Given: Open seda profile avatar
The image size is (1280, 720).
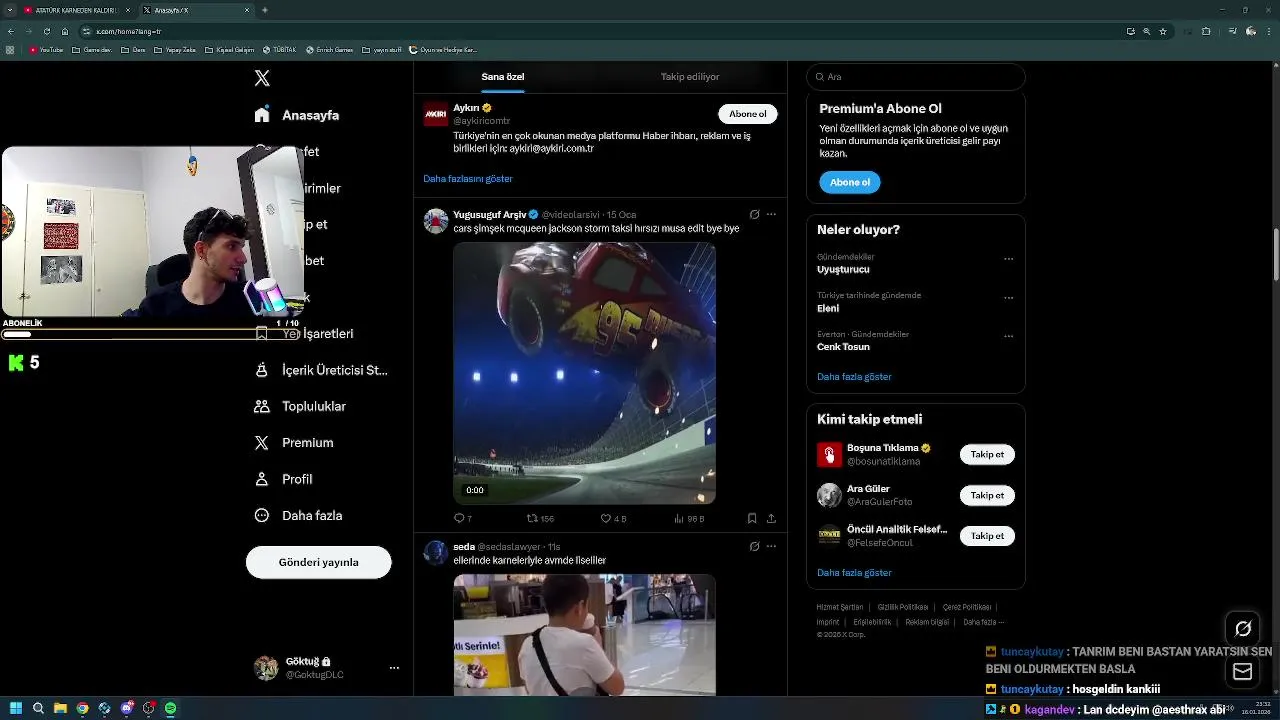Looking at the screenshot, I should pyautogui.click(x=436, y=553).
